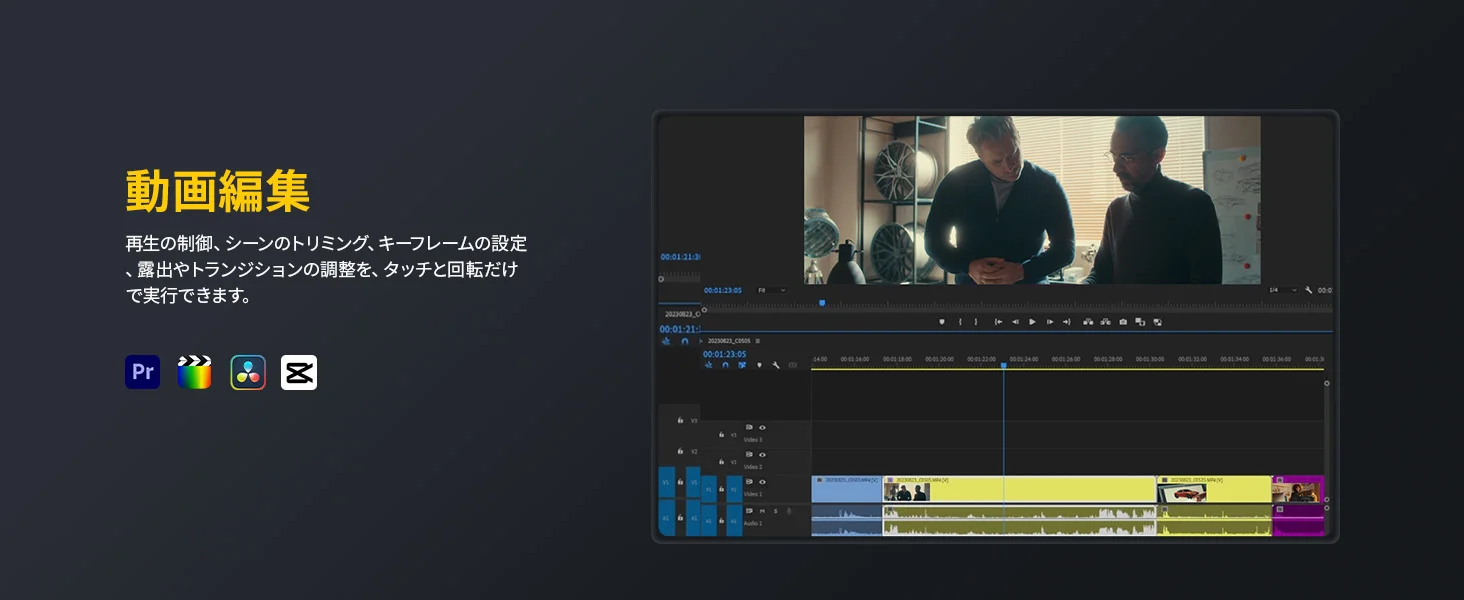Step back one frame in the monitor
This screenshot has width=1464, height=600.
coord(1015,322)
